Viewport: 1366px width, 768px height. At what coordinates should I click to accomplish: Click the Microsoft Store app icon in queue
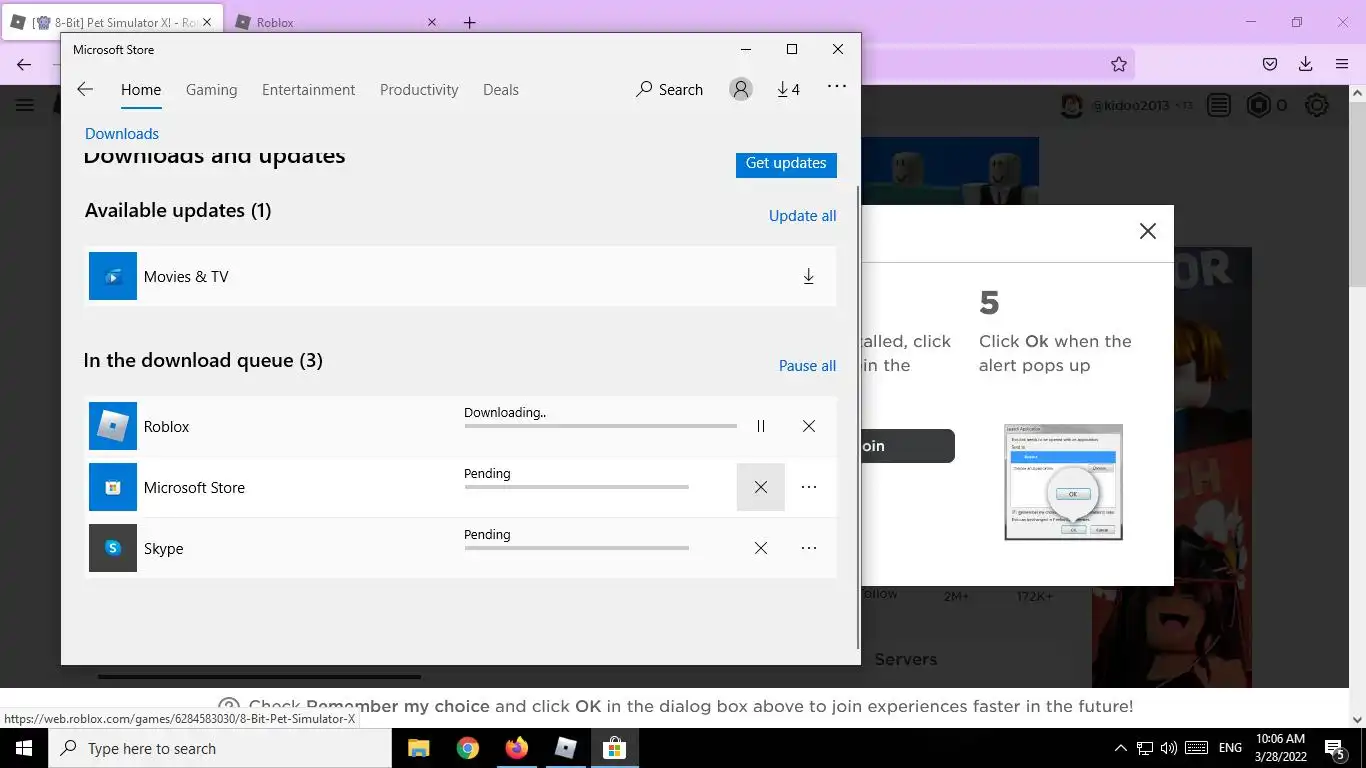coord(113,487)
